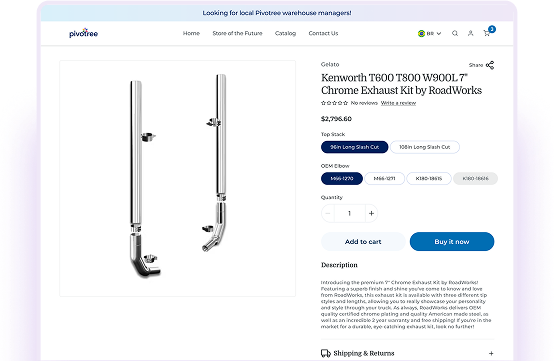The height and width of the screenshot is (361, 554).
Task: Select the 96in Long Slash Cut option
Action: (x=354, y=147)
